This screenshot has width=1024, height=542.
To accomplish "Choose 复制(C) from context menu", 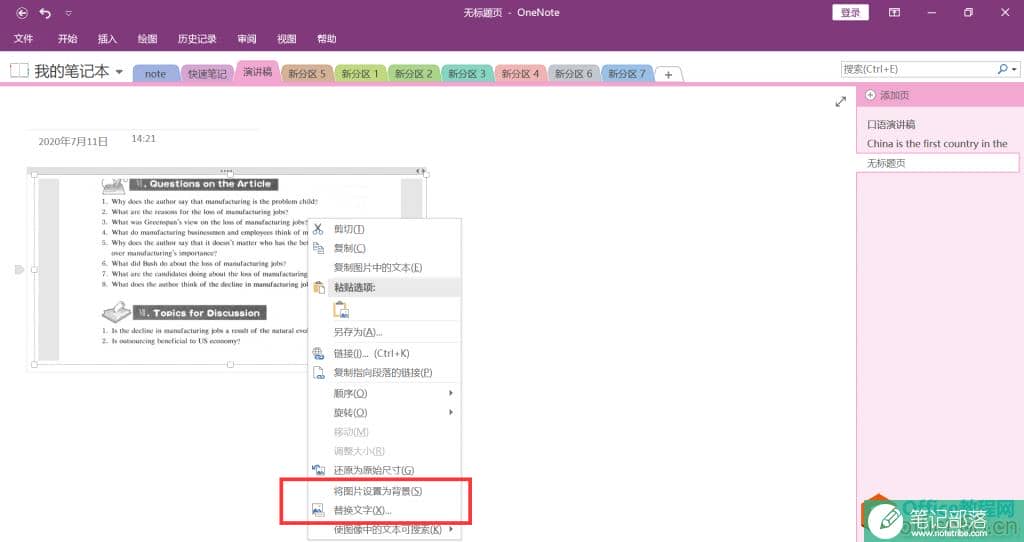I will (385, 248).
